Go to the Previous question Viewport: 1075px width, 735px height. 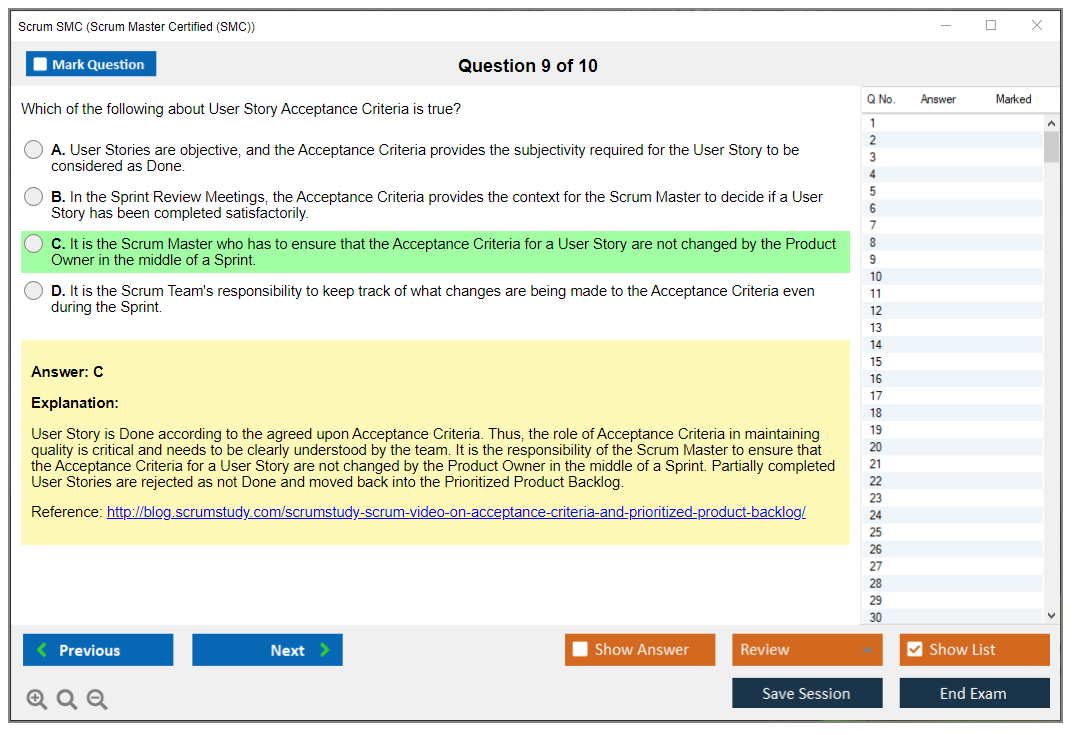[x=98, y=650]
